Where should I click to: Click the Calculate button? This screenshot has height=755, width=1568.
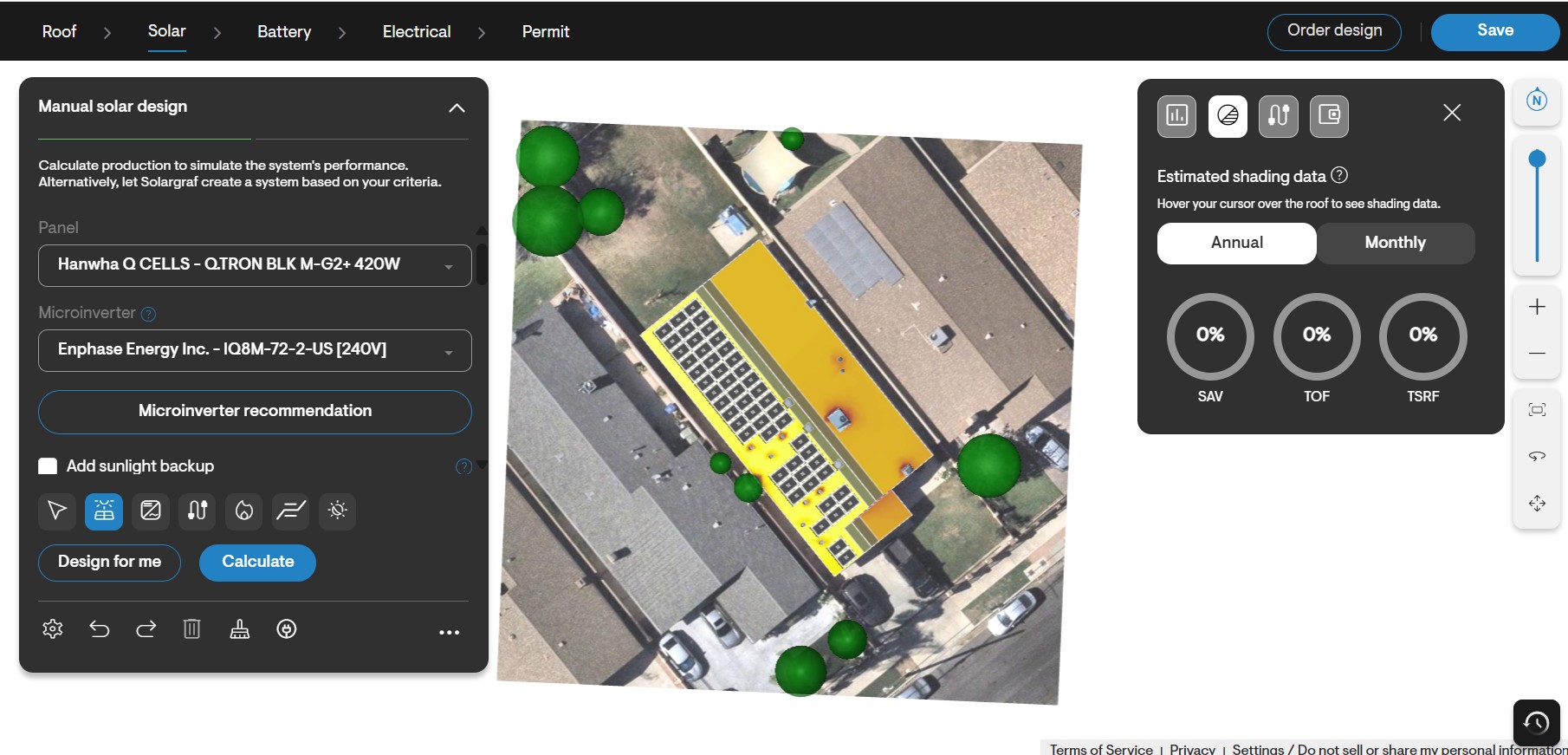click(x=257, y=563)
